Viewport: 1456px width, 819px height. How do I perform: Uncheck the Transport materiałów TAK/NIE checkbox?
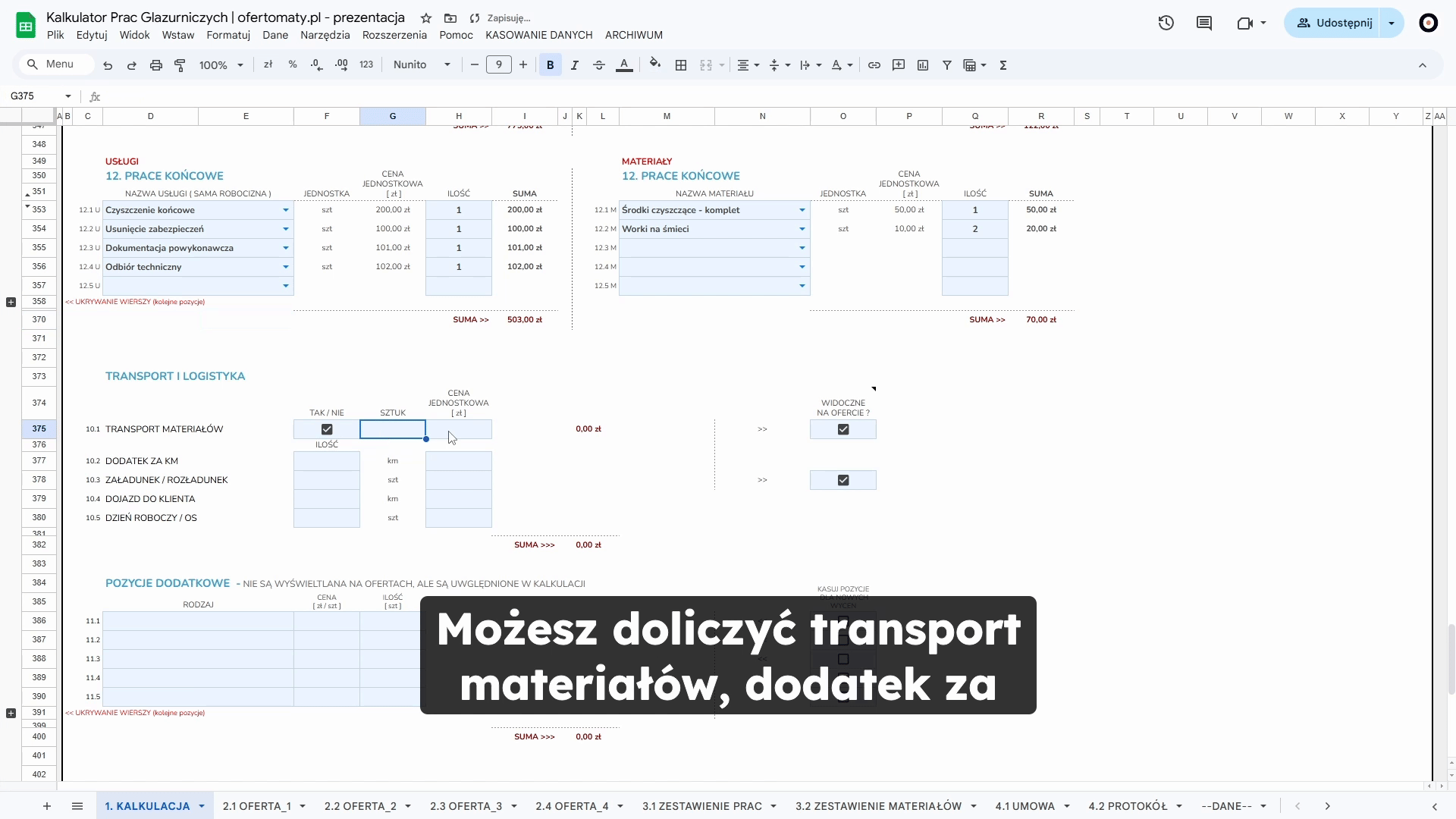327,429
